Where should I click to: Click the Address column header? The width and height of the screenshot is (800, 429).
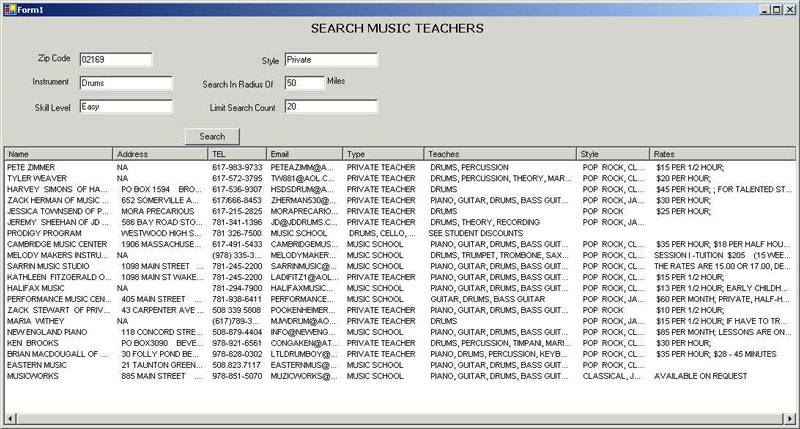[x=160, y=154]
